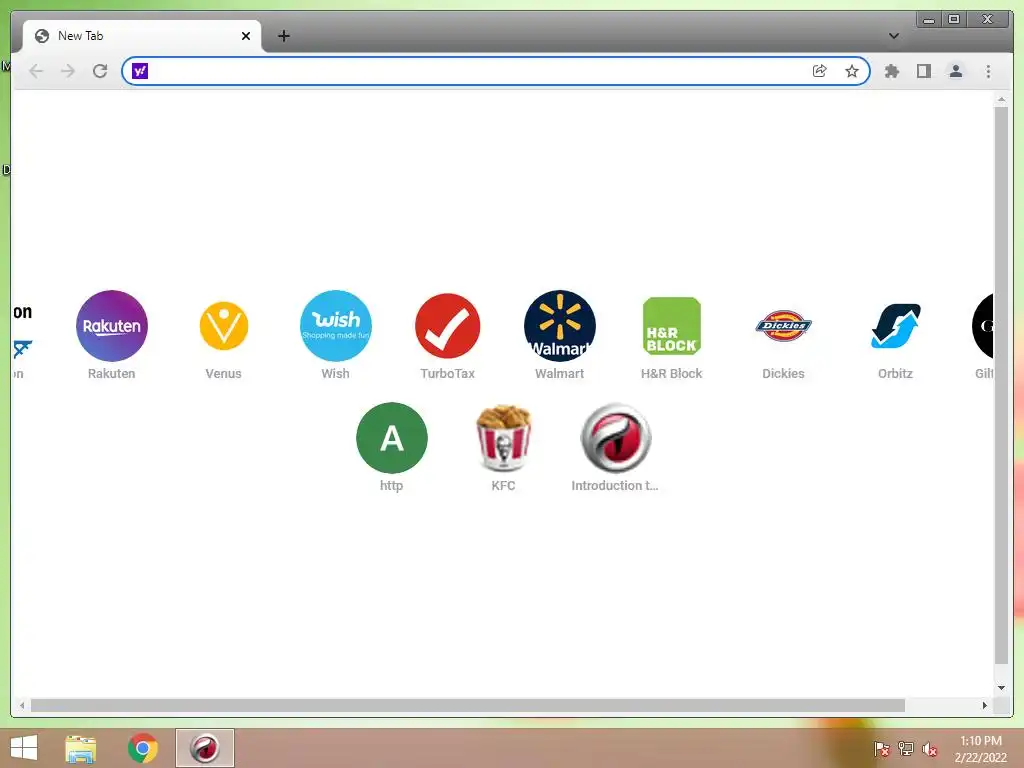
Task: Click the Orbitz label text
Action: point(895,374)
